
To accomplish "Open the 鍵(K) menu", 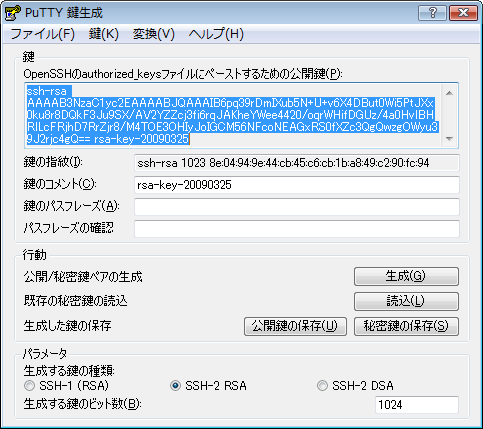I will tap(104, 34).
